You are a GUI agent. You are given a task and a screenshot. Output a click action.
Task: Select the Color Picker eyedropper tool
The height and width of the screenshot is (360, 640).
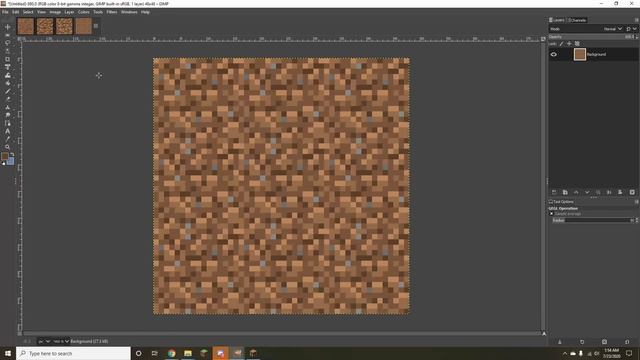point(7,139)
